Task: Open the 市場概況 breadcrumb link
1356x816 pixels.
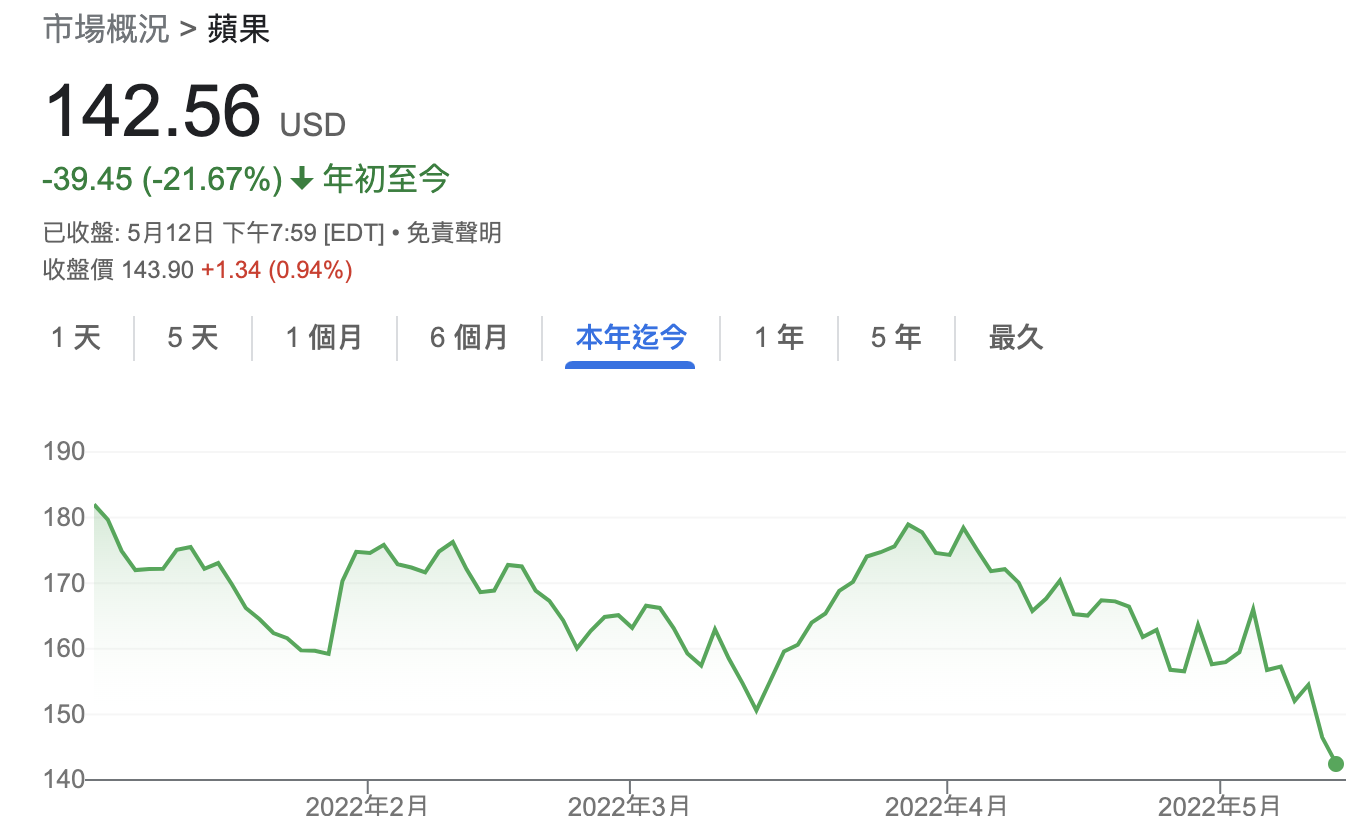Action: tap(106, 29)
